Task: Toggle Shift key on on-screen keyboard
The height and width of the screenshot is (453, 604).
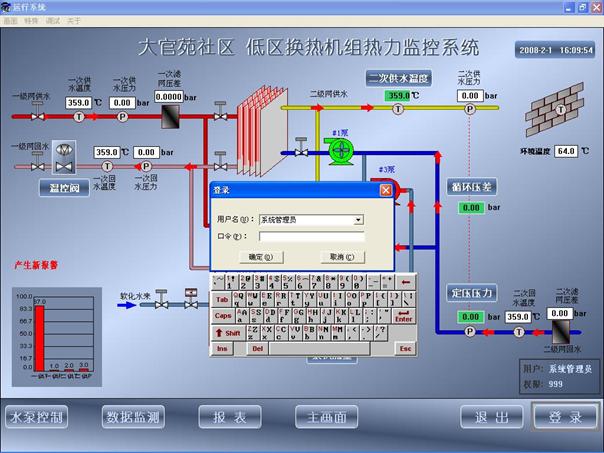Action: point(226,332)
